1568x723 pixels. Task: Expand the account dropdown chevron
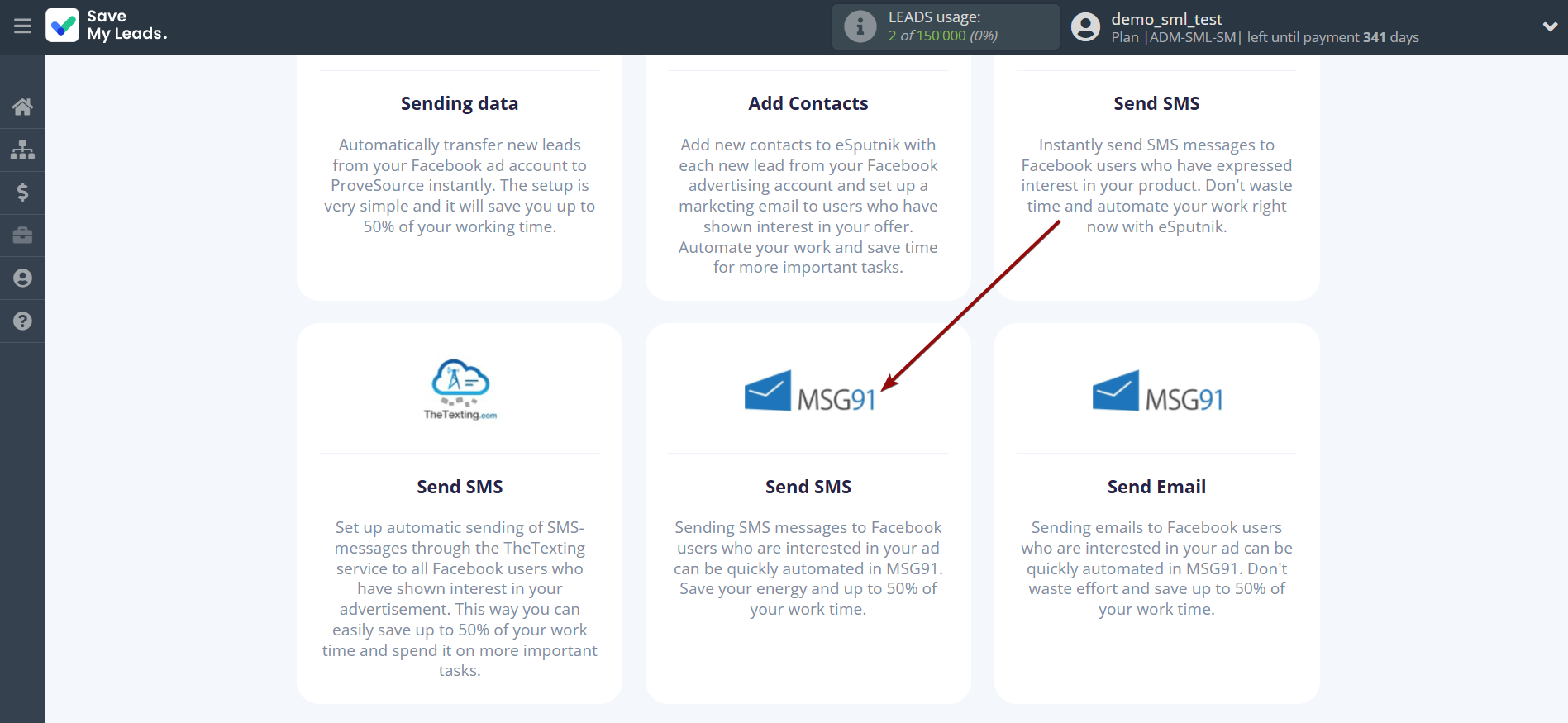click(1550, 26)
